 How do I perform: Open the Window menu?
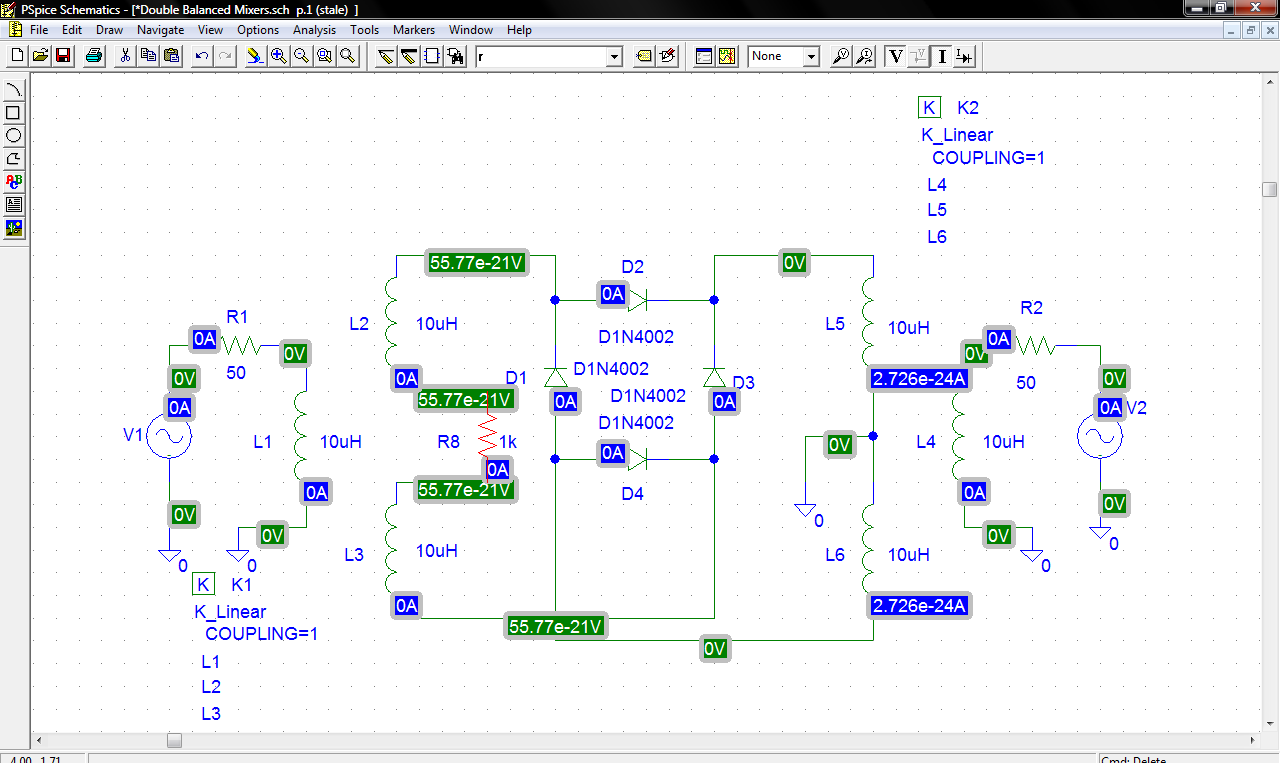(471, 30)
